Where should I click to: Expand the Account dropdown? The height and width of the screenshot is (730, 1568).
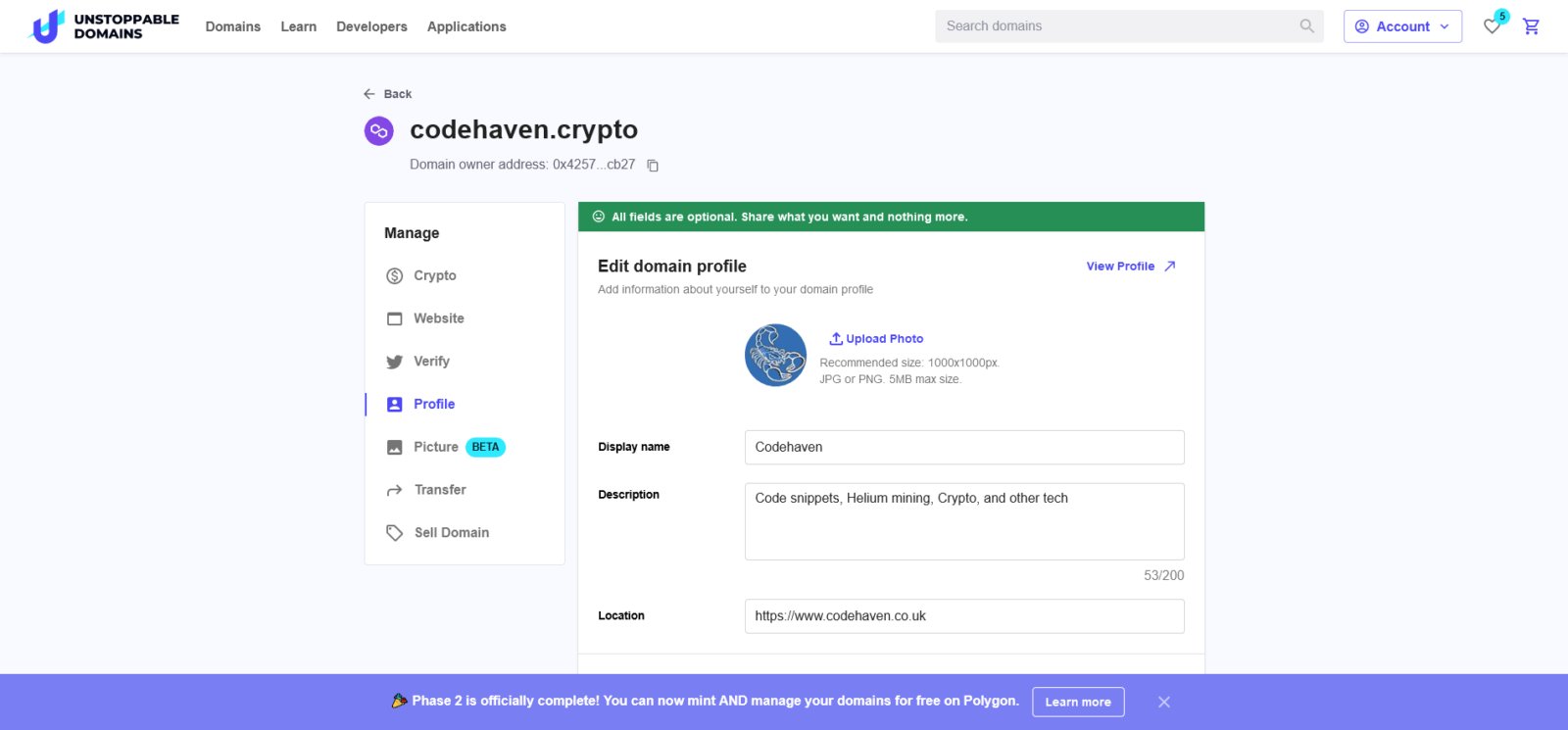pyautogui.click(x=1402, y=26)
